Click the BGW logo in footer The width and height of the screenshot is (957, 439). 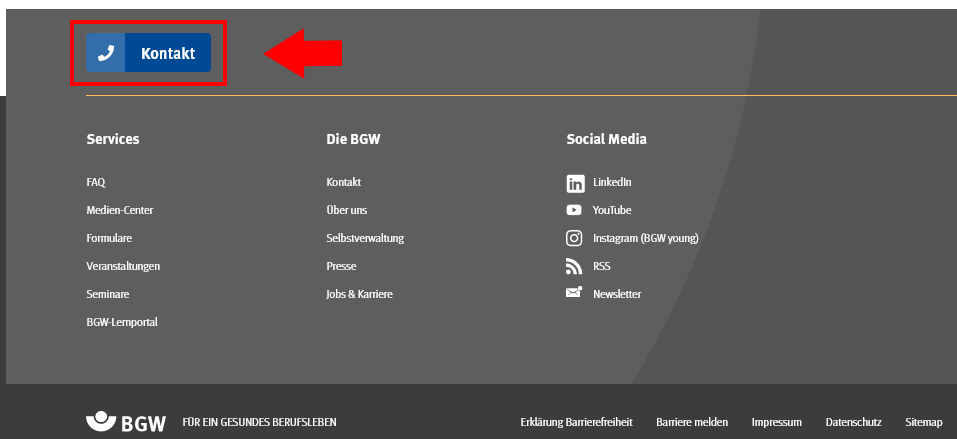126,422
